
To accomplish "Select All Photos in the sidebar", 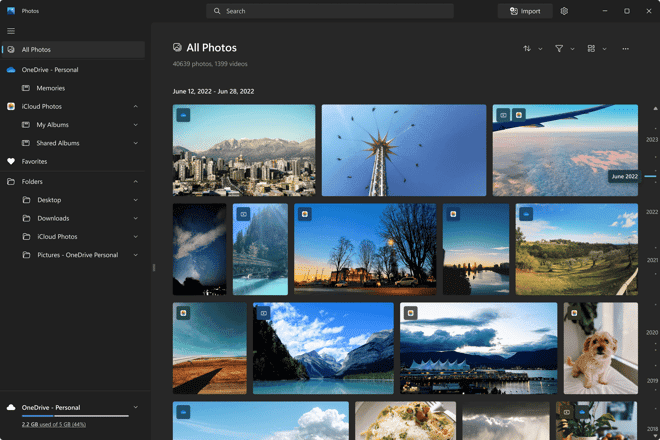I will click(x=36, y=49).
